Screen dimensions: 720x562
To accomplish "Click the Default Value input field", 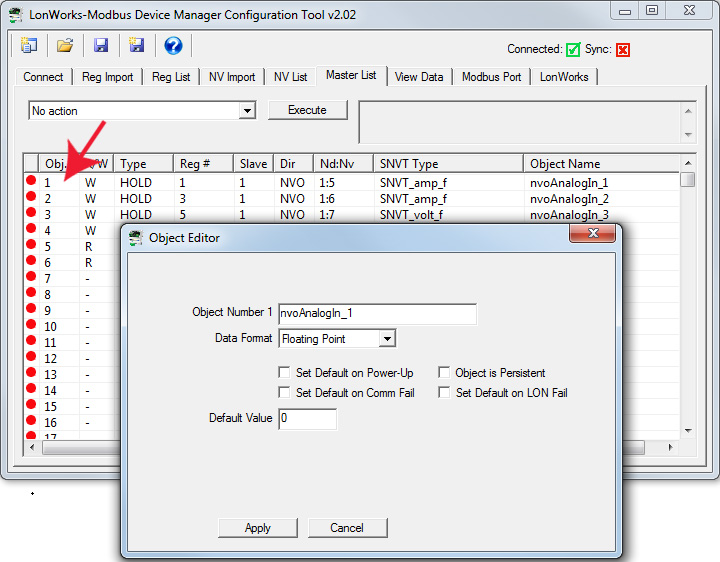I will (x=307, y=419).
